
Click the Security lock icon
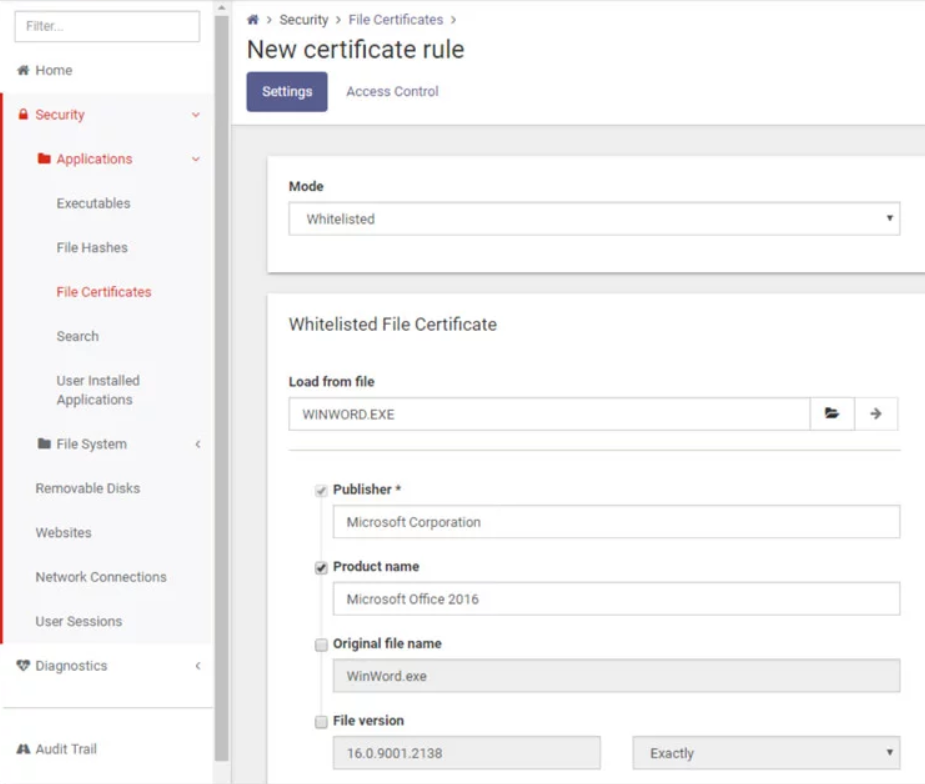(x=23, y=114)
